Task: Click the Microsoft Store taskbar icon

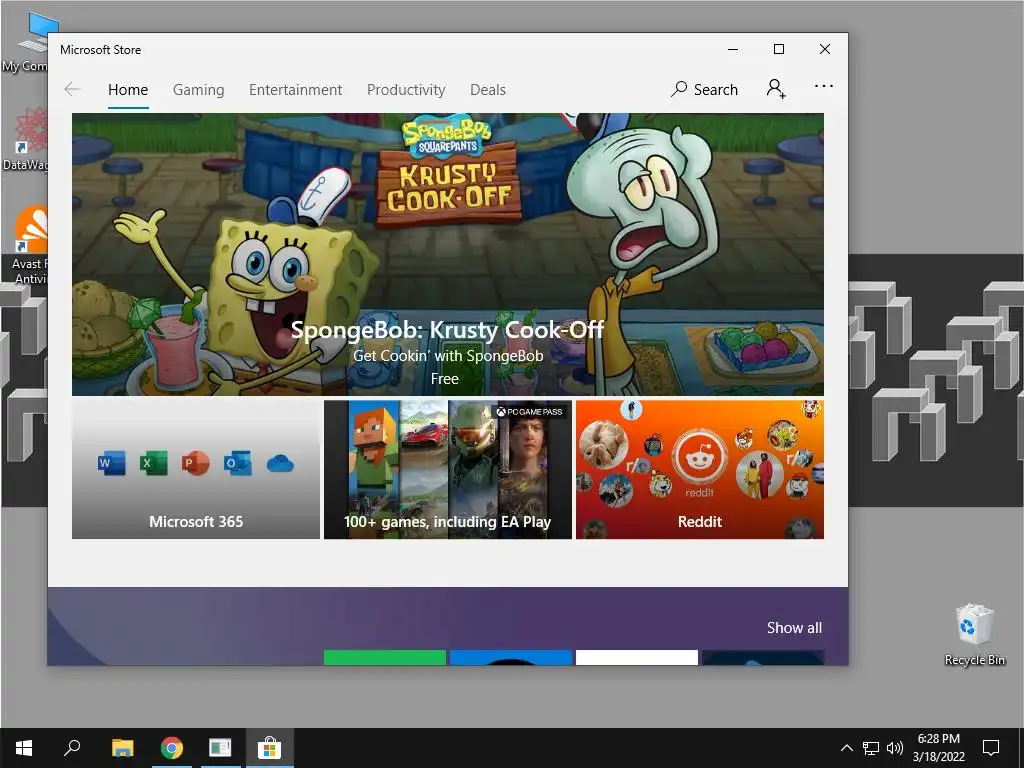Action: 269,748
